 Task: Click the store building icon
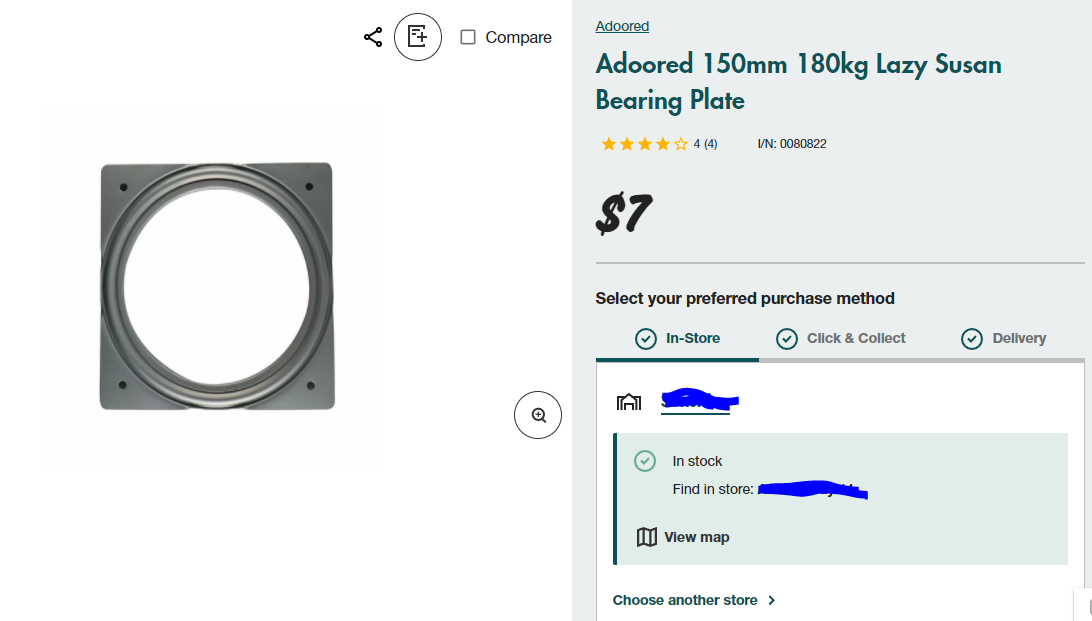point(629,402)
